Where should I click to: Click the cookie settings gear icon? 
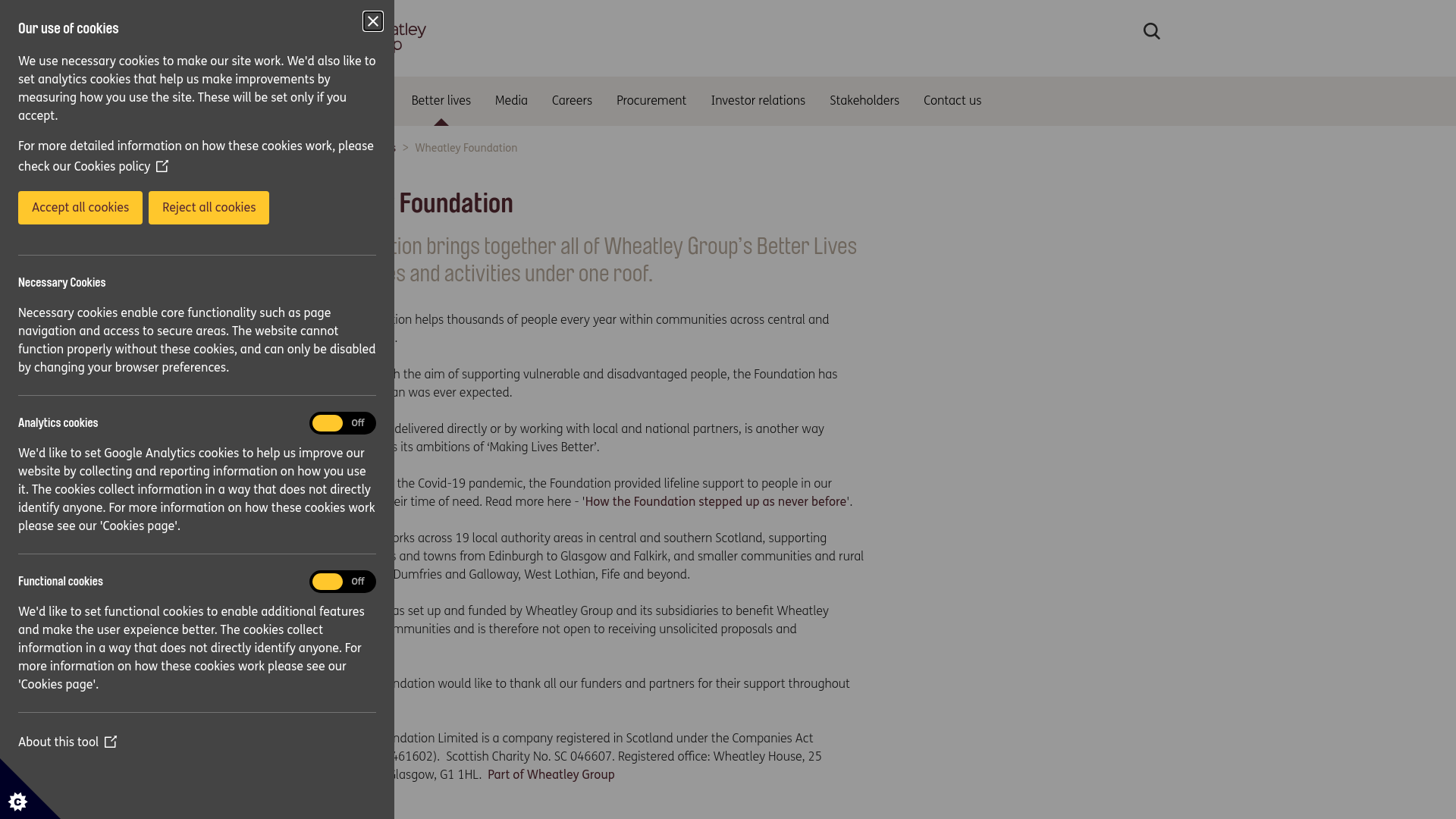coord(17,802)
